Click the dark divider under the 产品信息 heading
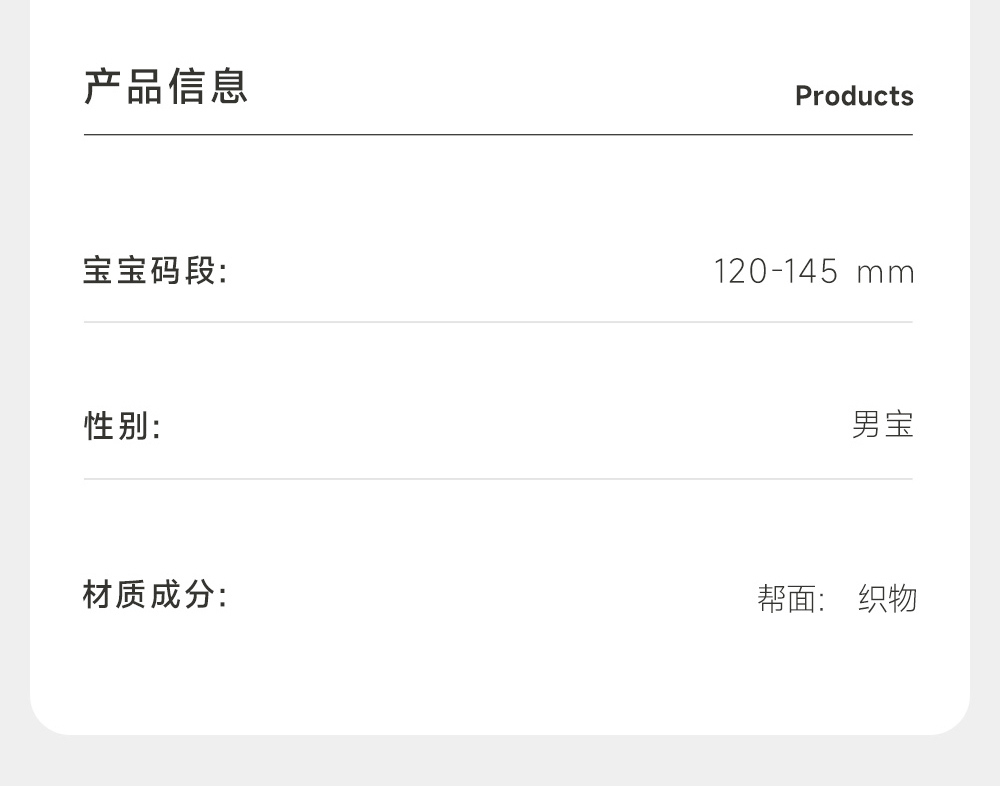The image size is (1000, 786). tap(498, 134)
